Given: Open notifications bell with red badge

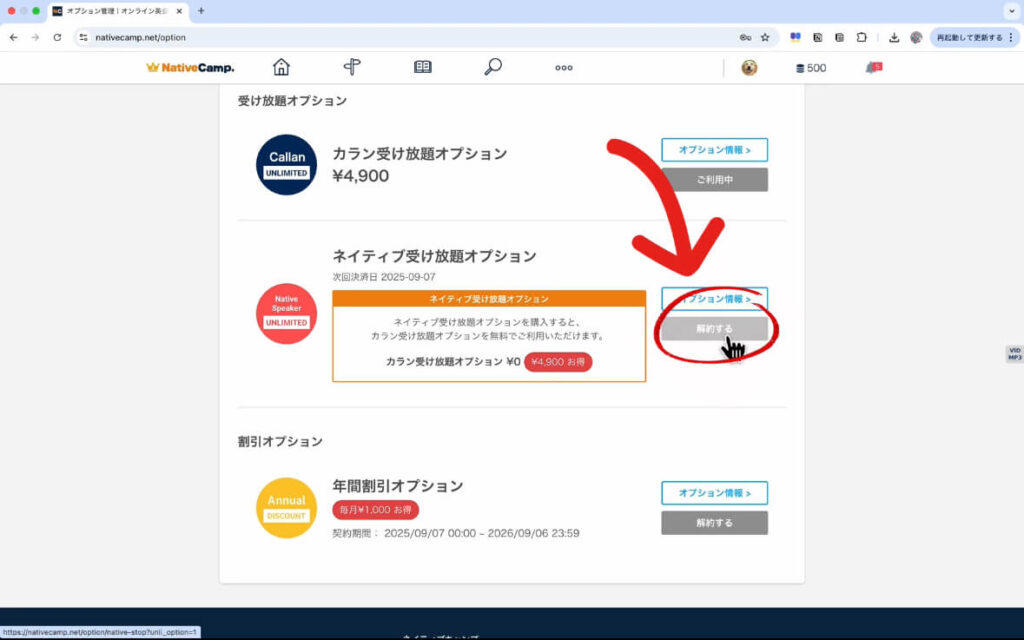Looking at the screenshot, I should pos(874,67).
